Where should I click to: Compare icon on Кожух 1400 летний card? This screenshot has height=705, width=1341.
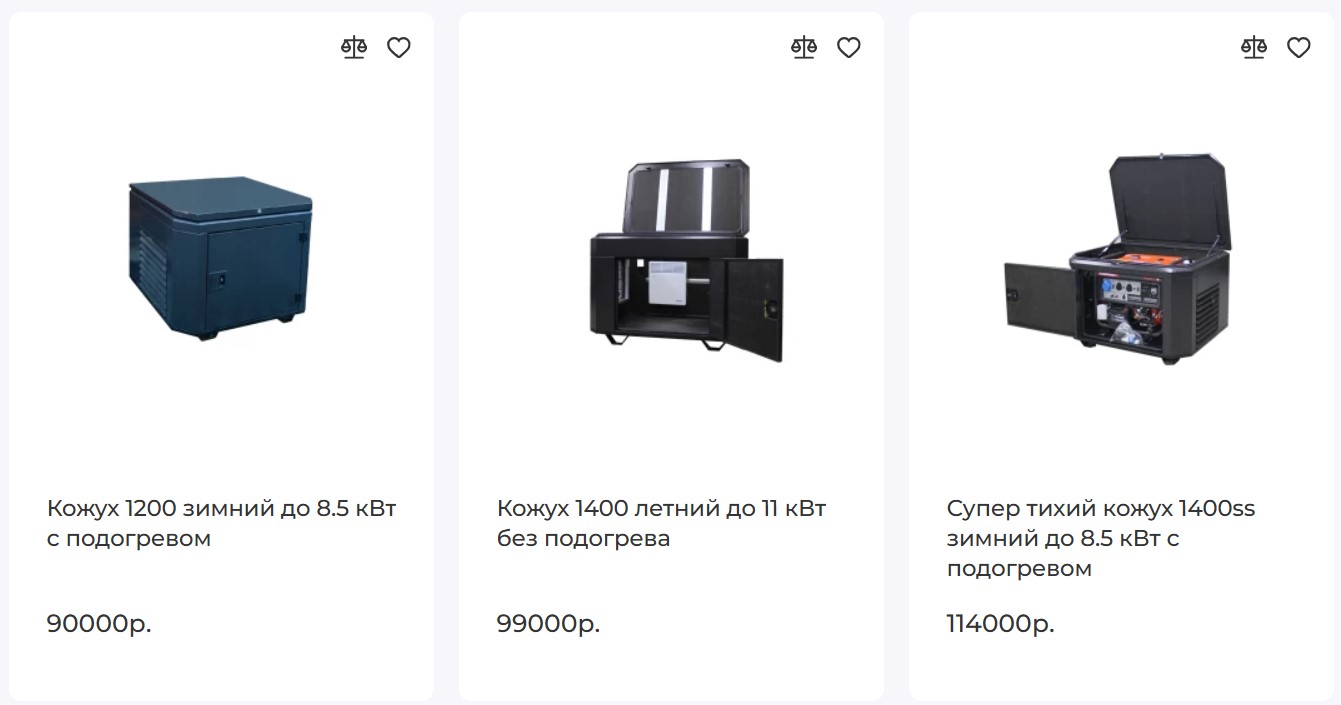coord(804,47)
